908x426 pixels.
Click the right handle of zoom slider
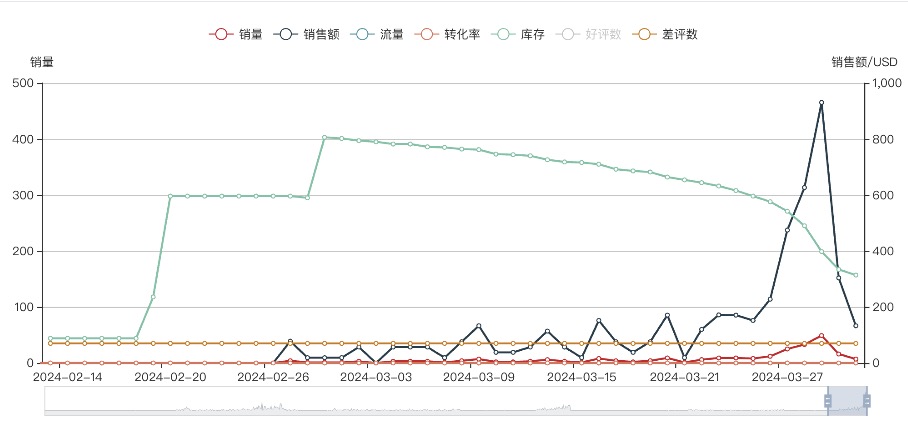coord(867,400)
